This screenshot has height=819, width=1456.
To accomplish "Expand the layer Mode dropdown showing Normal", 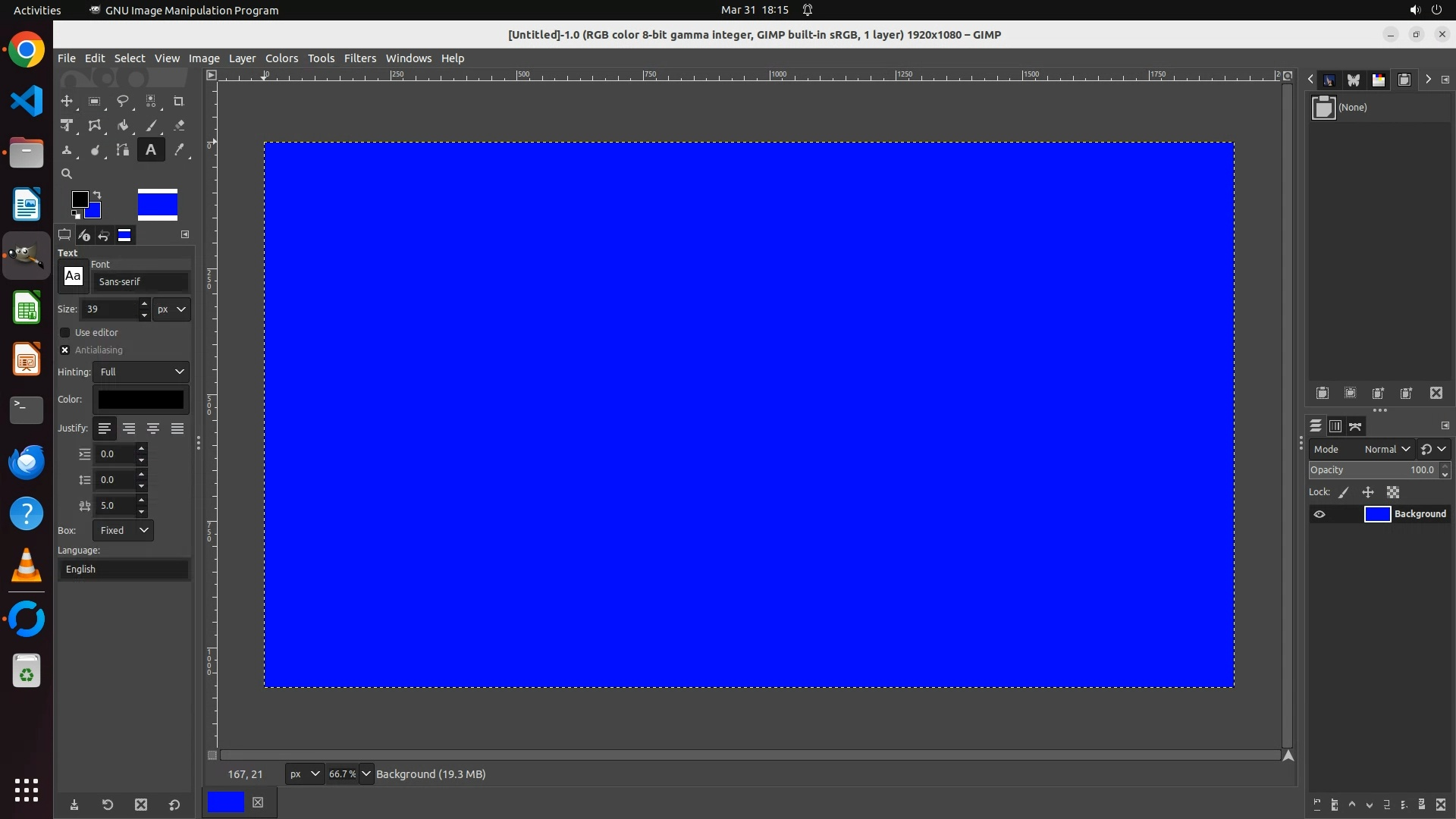I will (1386, 449).
